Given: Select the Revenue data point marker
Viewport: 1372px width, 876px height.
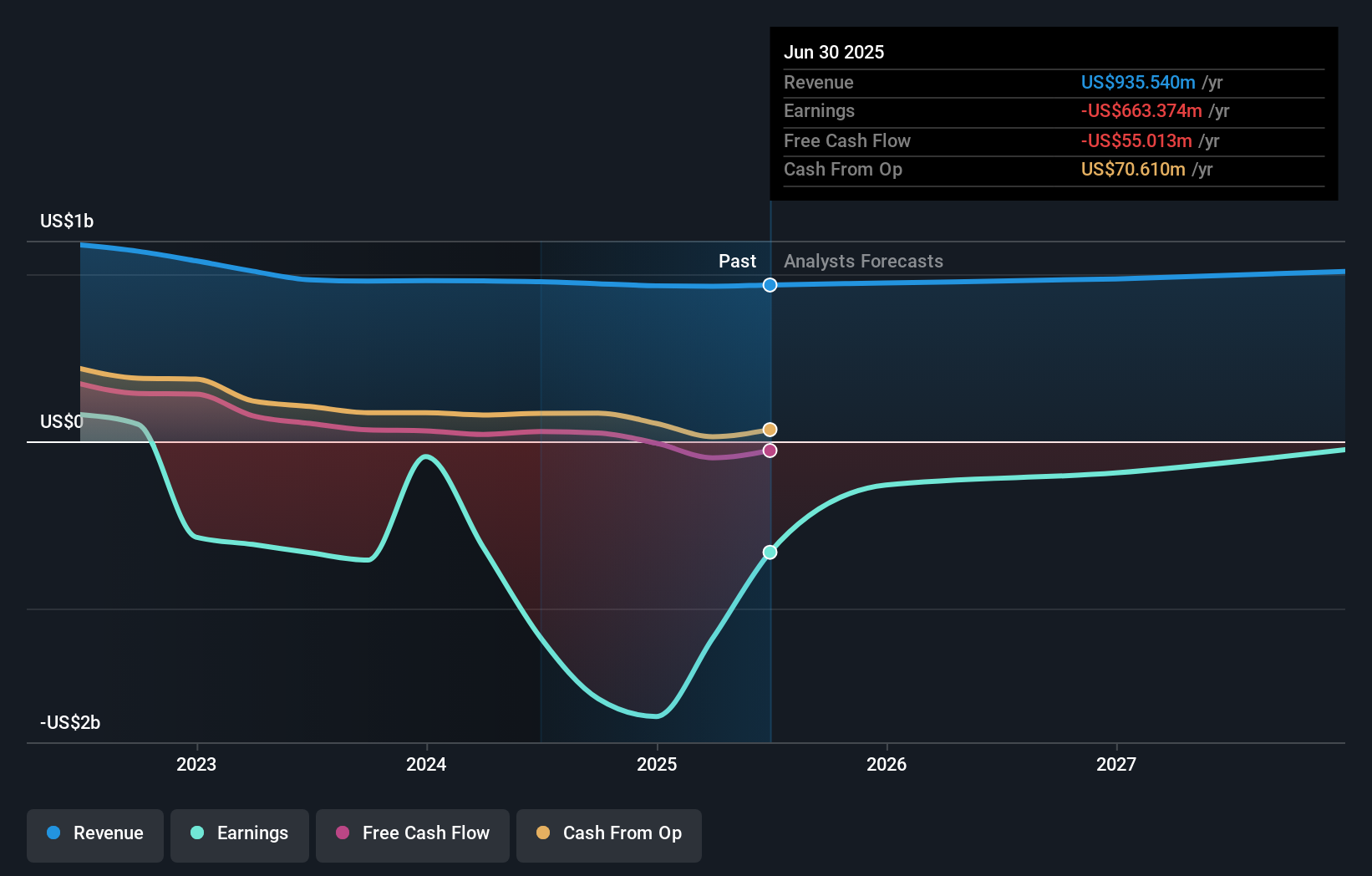Looking at the screenshot, I should click(x=770, y=285).
